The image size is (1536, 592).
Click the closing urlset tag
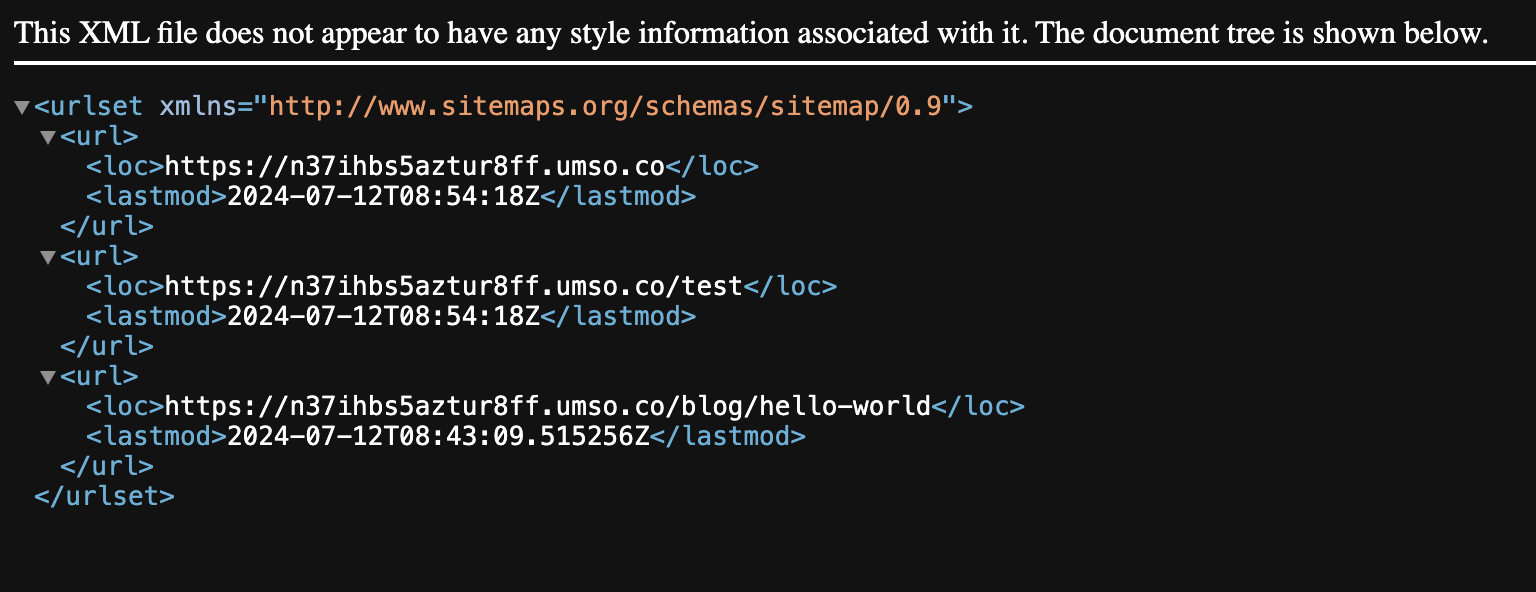coord(104,496)
